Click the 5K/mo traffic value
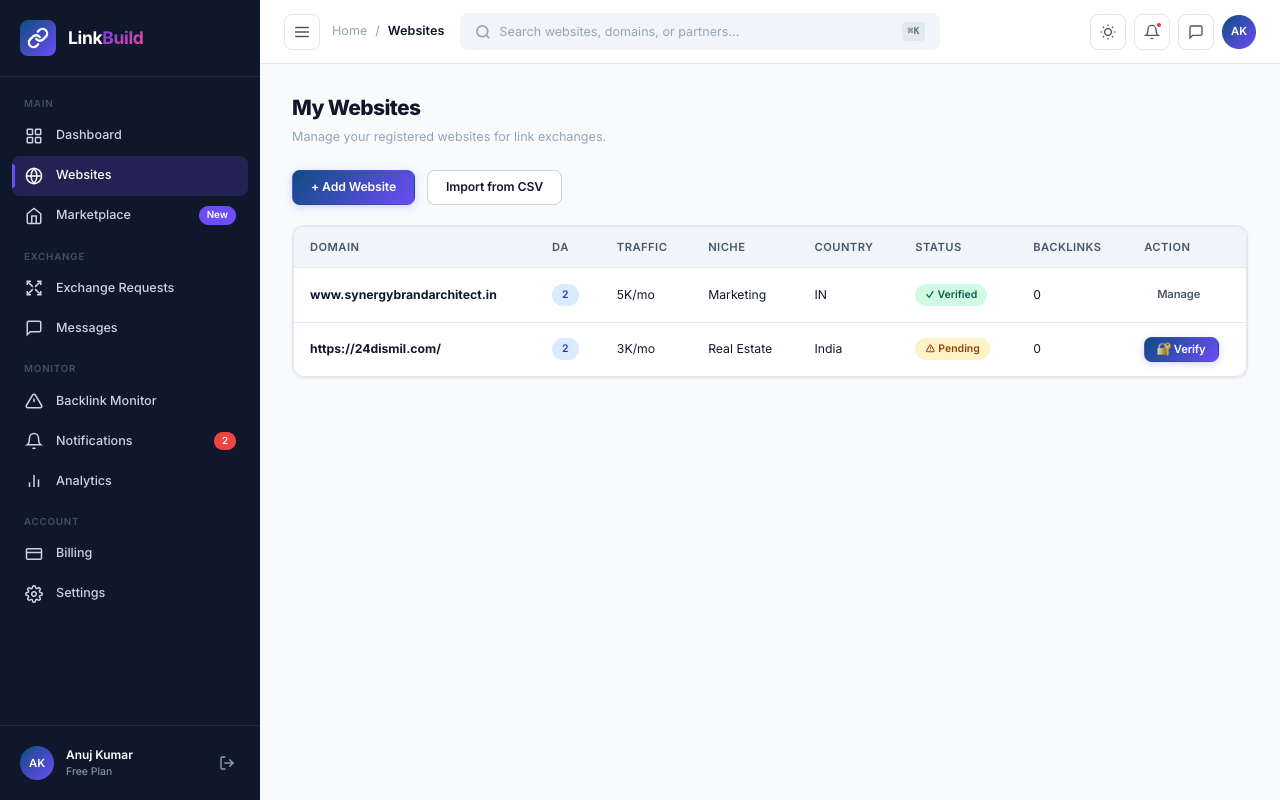Image resolution: width=1280 pixels, height=800 pixels. click(x=636, y=295)
